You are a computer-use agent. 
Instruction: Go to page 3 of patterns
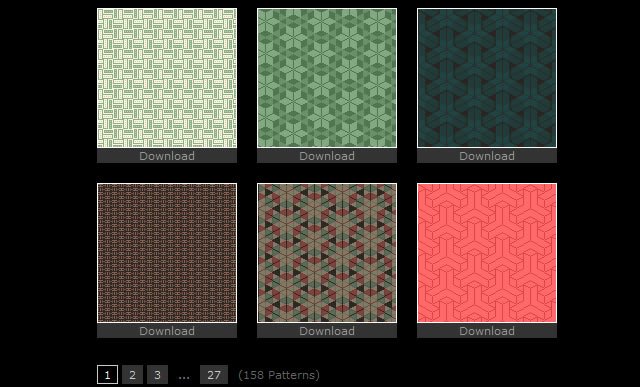tap(157, 375)
